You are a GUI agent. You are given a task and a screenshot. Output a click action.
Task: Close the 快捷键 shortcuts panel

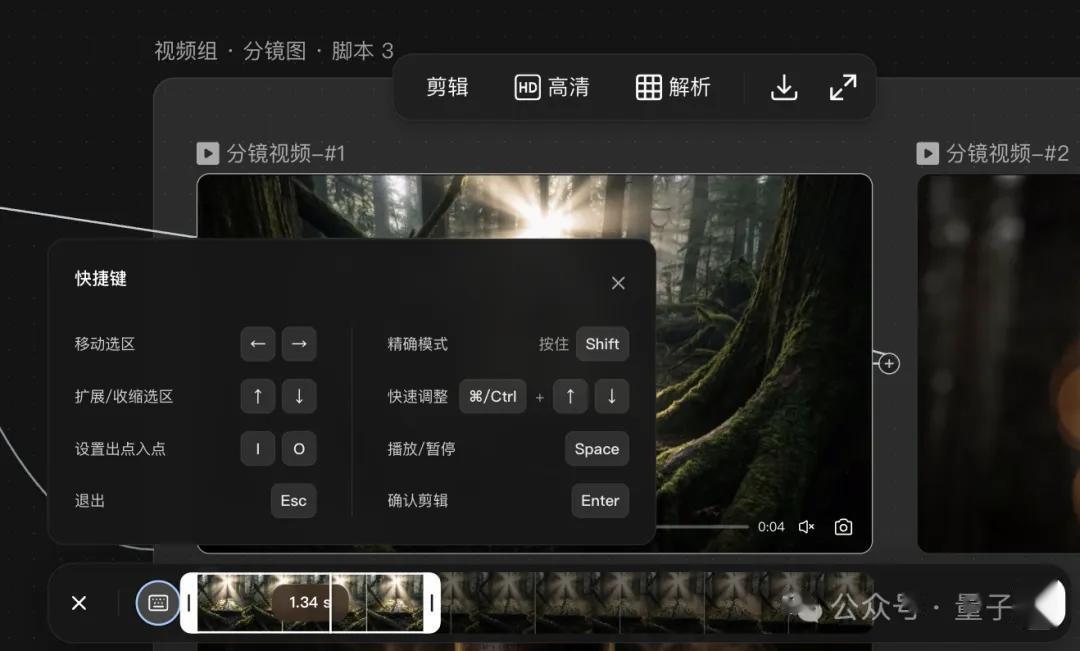click(618, 283)
